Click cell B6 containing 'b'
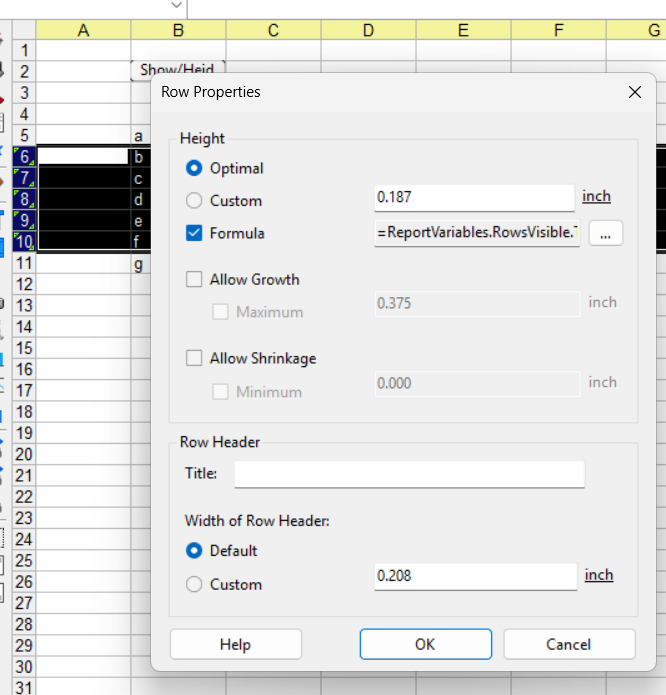This screenshot has width=666, height=695. [x=141, y=156]
